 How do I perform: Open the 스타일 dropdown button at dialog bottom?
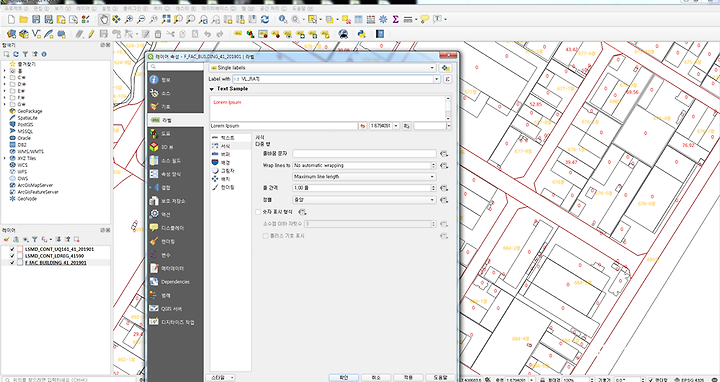(x=223, y=377)
